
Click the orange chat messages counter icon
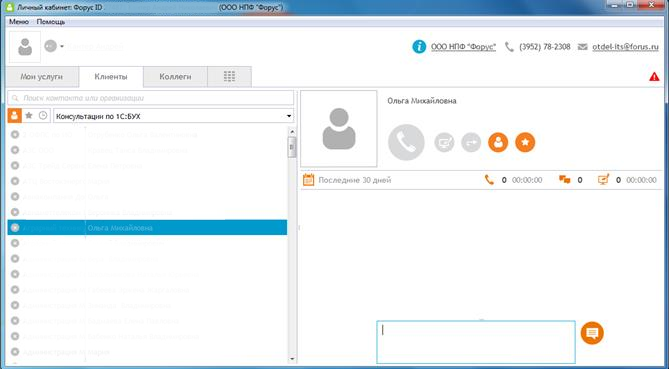(564, 180)
